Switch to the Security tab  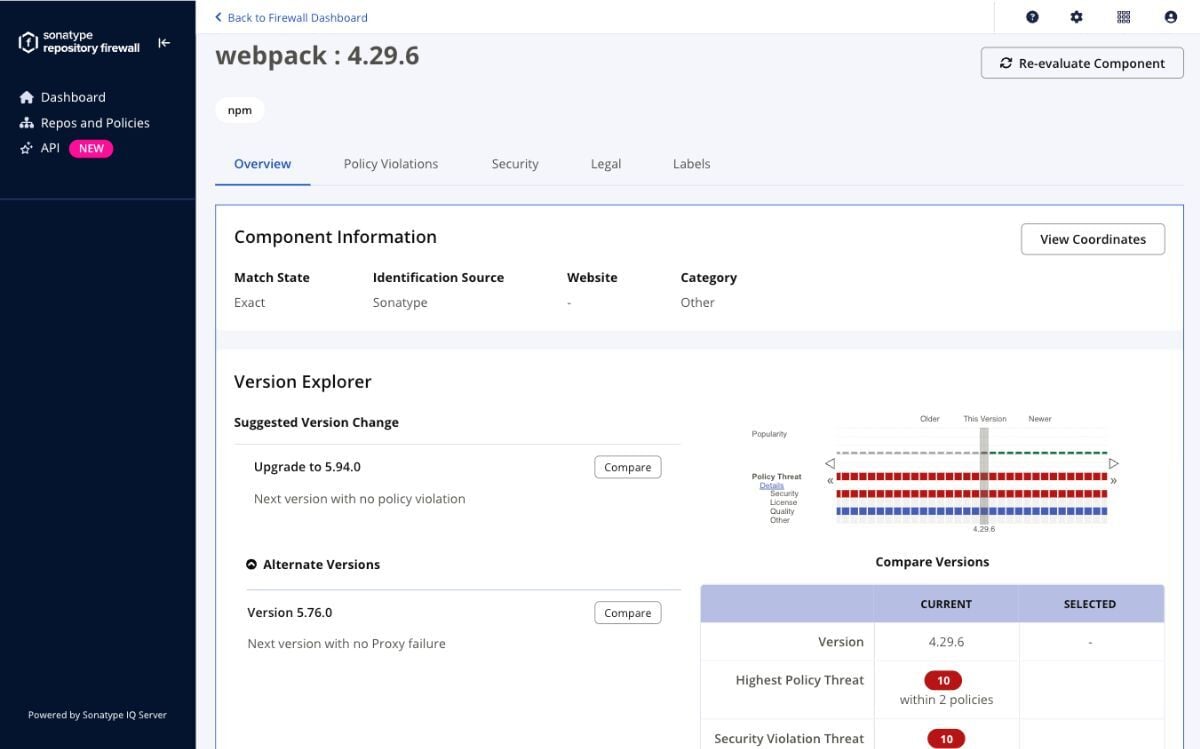(514, 163)
